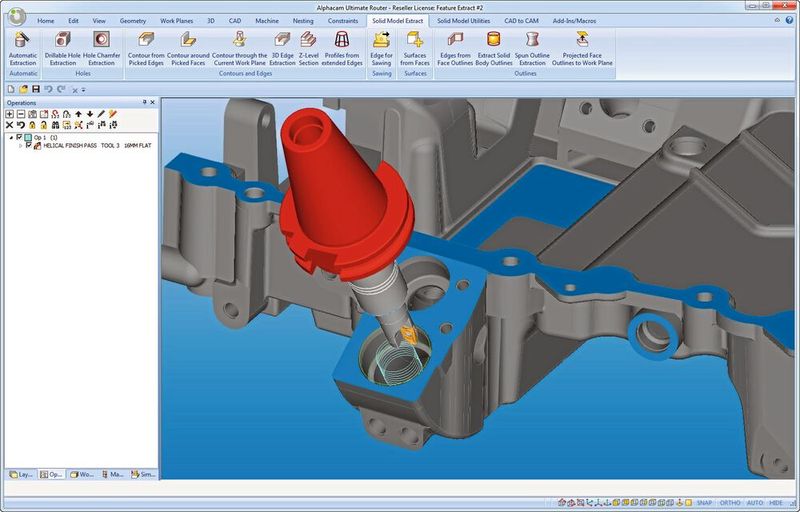Click the Open folder icon in quick toolbar
The image size is (800, 512).
point(23,89)
